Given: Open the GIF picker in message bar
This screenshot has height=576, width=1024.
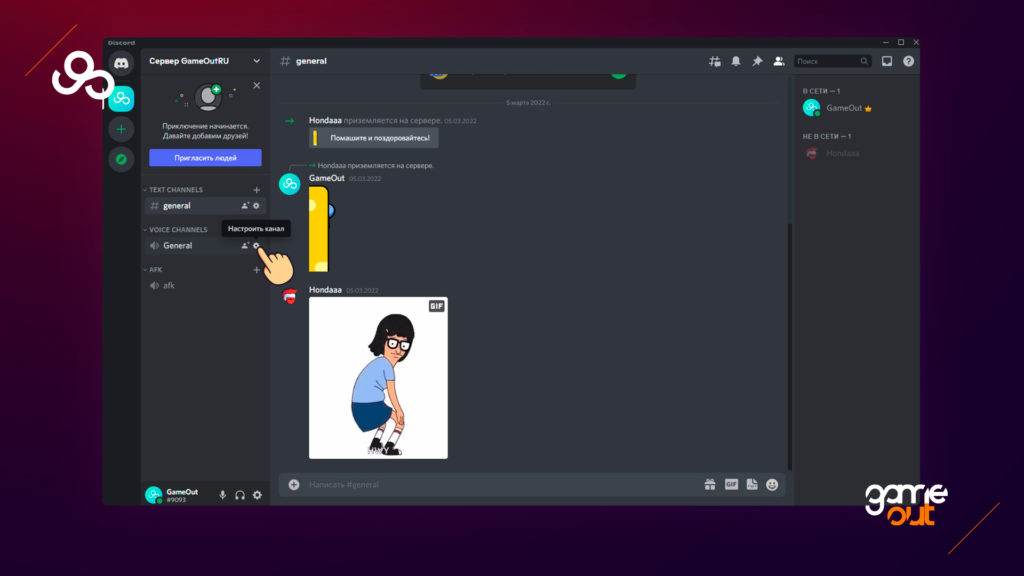Looking at the screenshot, I should [731, 484].
